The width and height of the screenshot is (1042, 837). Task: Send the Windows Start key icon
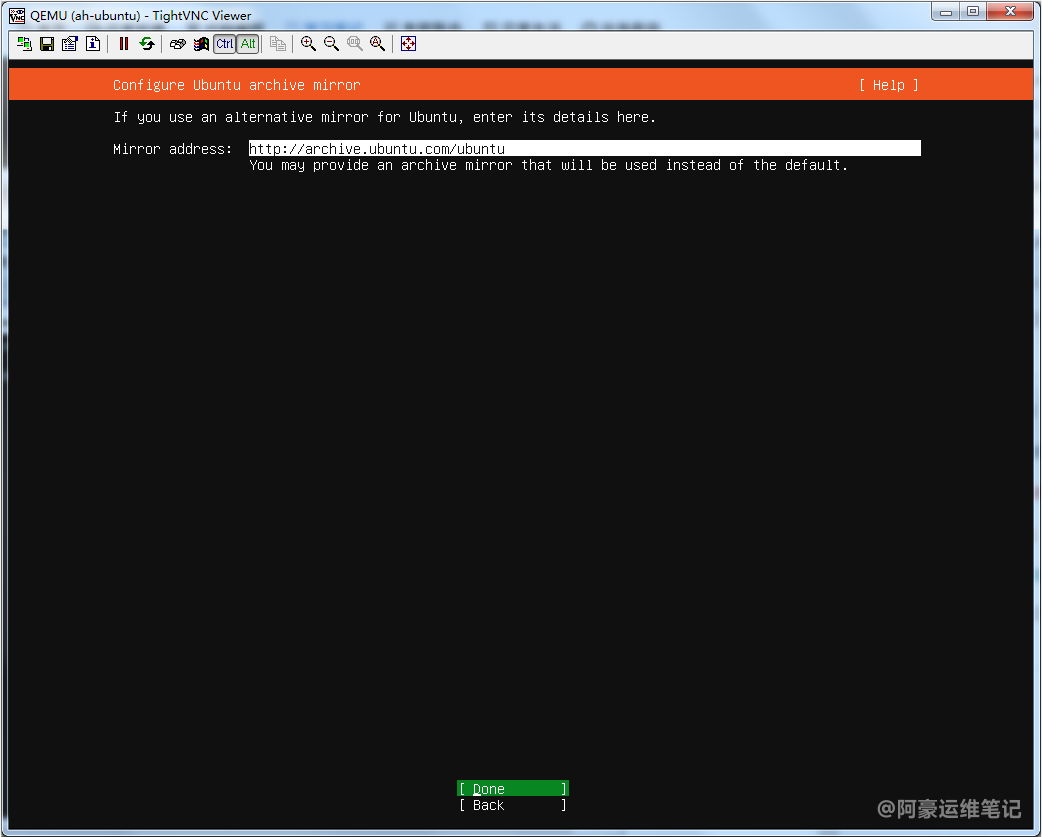point(201,44)
